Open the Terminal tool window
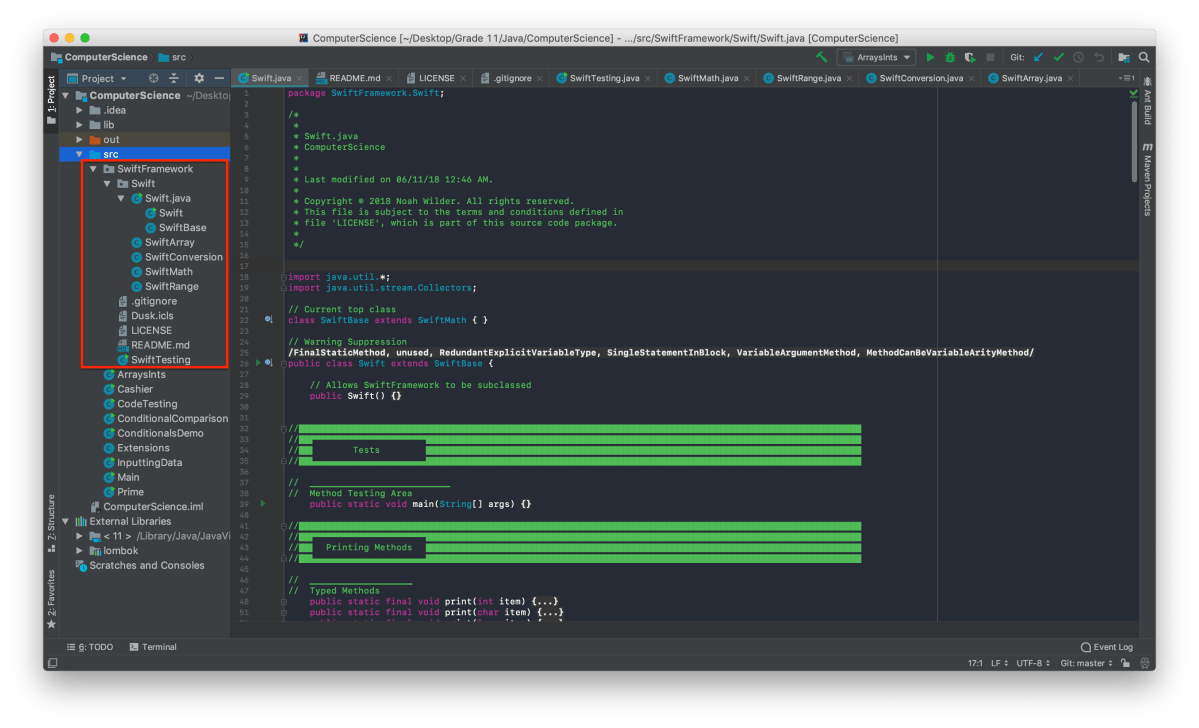The height and width of the screenshot is (728, 1199). (153, 647)
